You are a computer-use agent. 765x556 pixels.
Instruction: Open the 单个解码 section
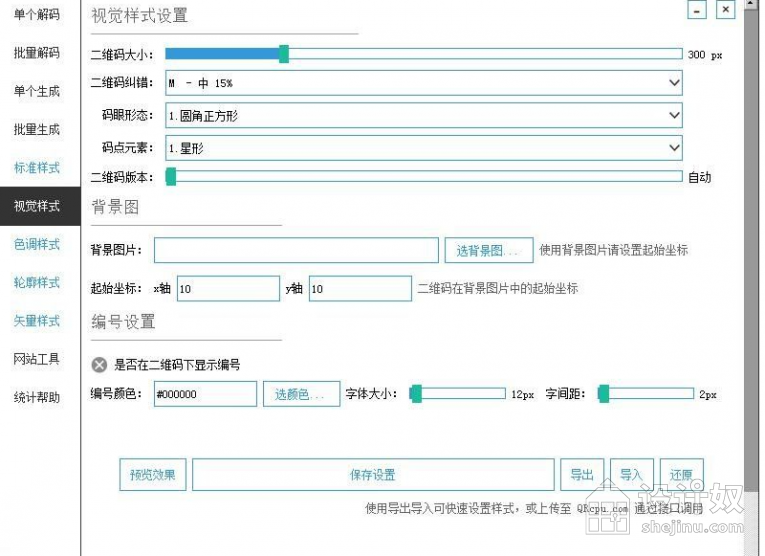click(x=37, y=14)
